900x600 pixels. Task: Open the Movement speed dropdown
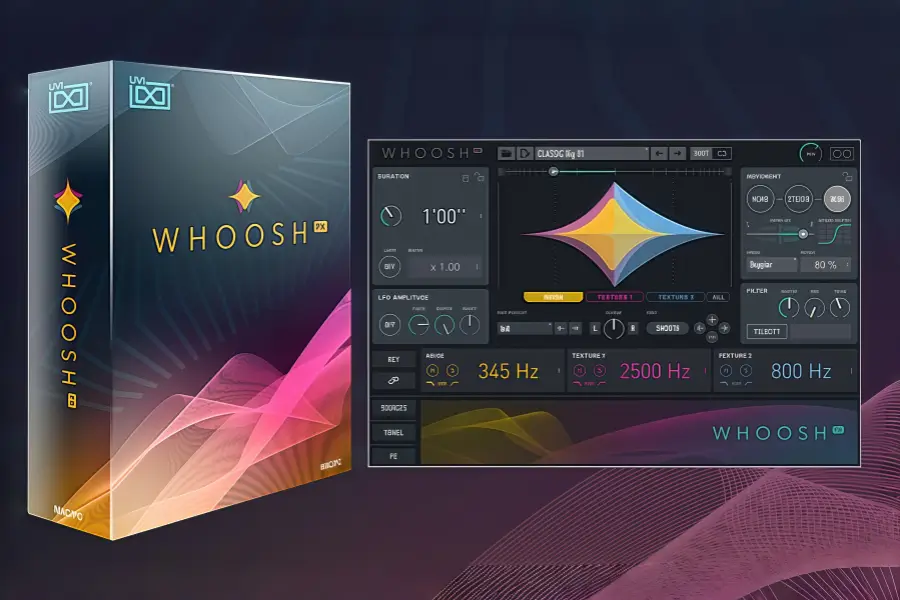(772, 265)
